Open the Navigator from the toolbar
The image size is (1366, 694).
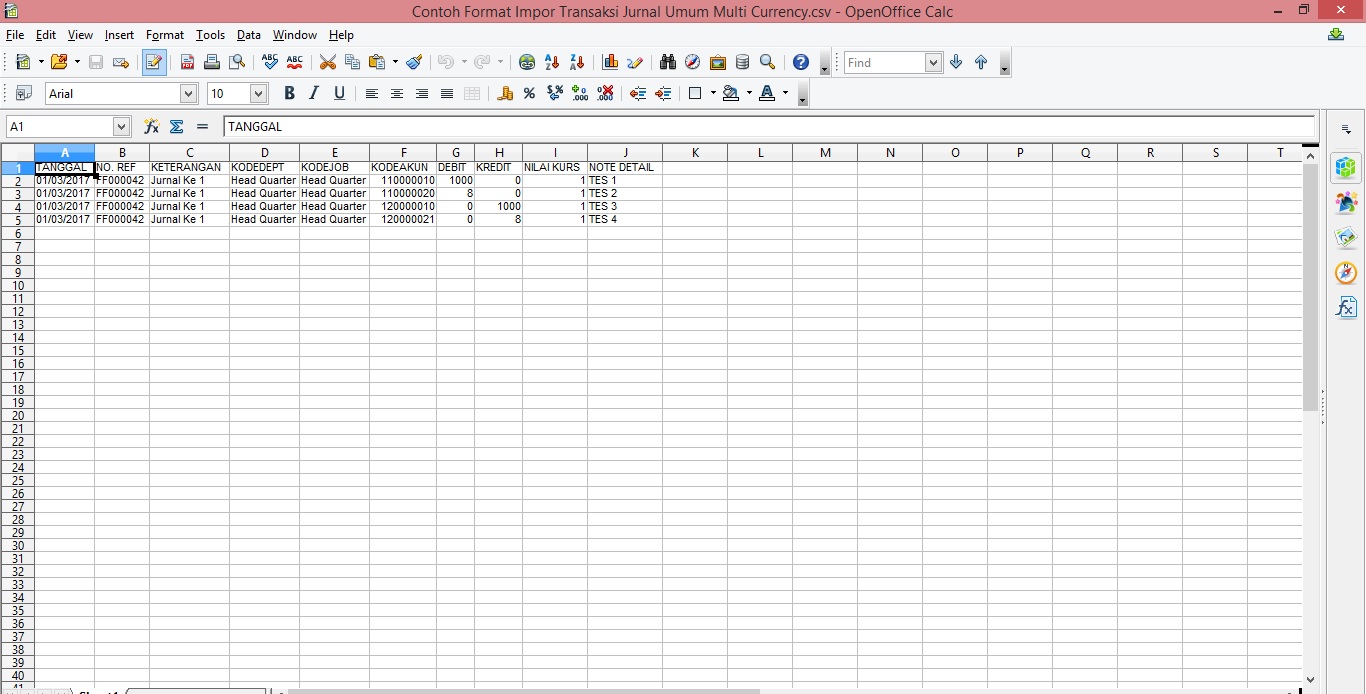click(692, 62)
